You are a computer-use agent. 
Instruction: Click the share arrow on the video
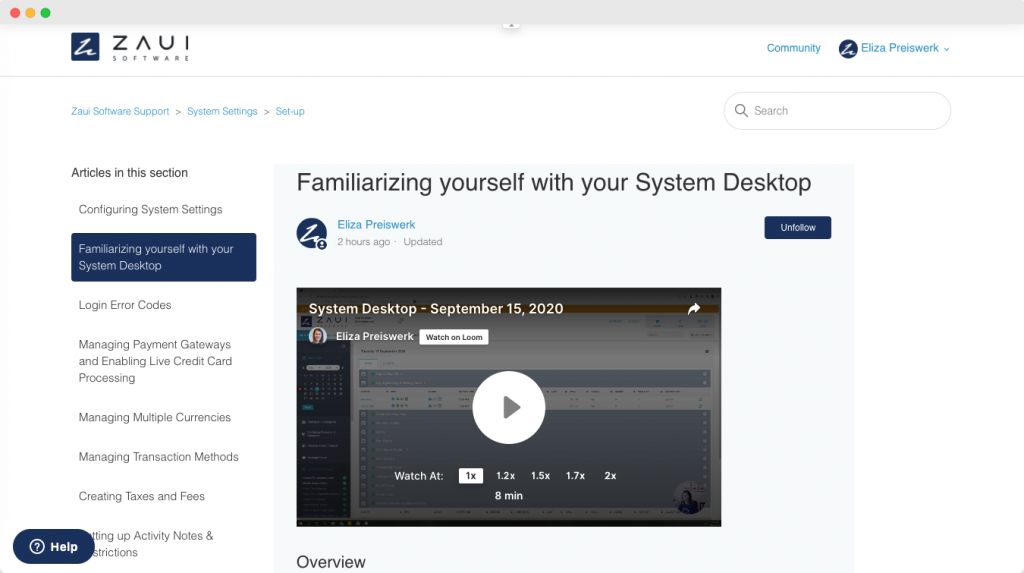[694, 308]
